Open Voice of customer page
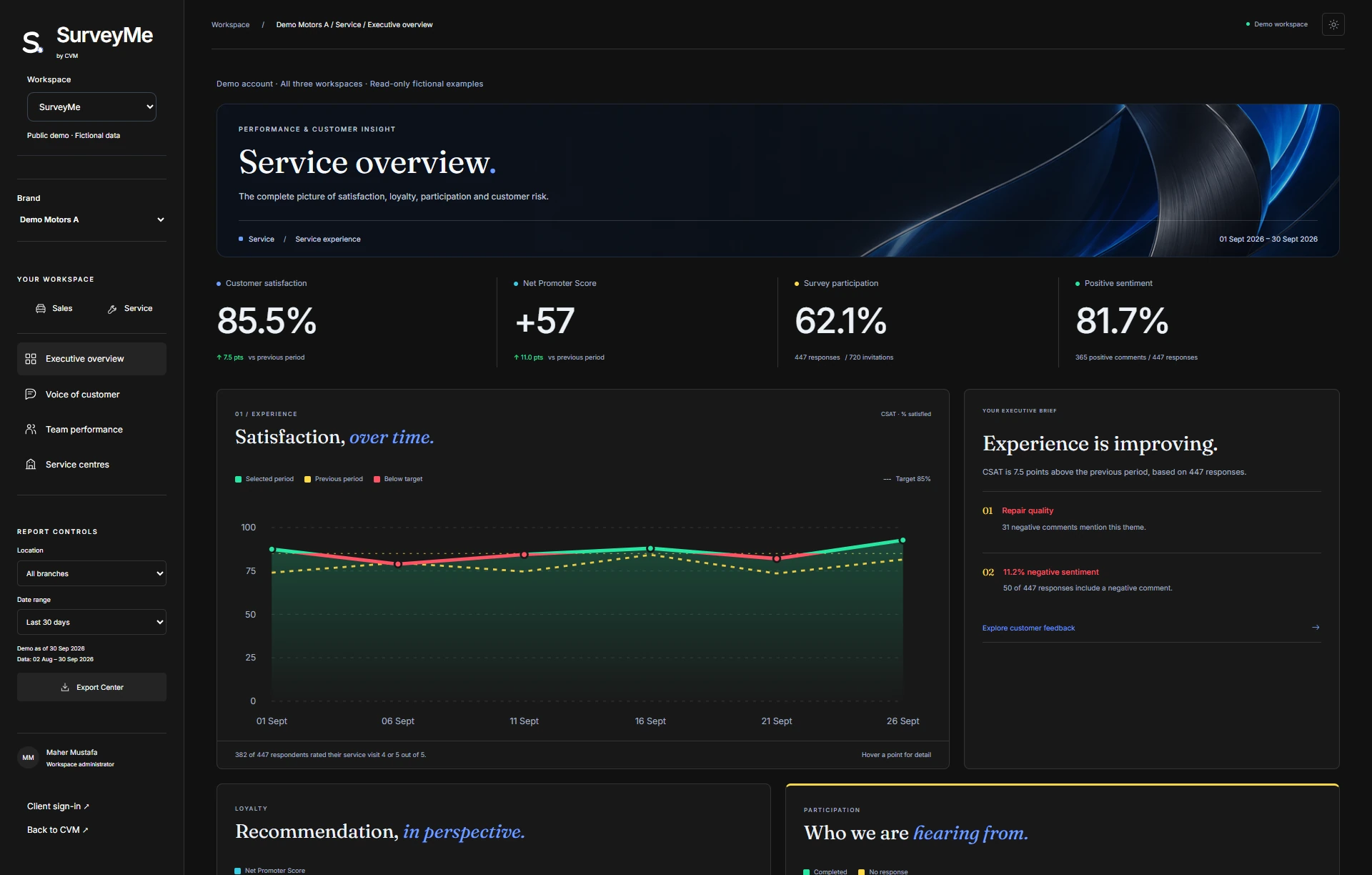 click(x=91, y=394)
